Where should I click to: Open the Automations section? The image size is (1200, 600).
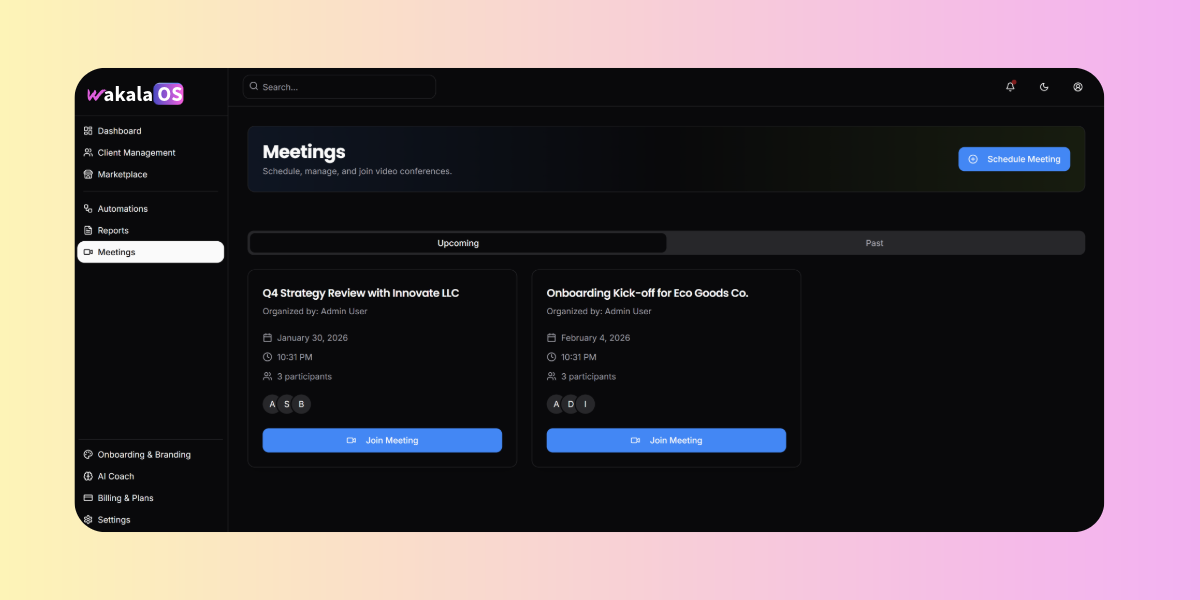(124, 208)
